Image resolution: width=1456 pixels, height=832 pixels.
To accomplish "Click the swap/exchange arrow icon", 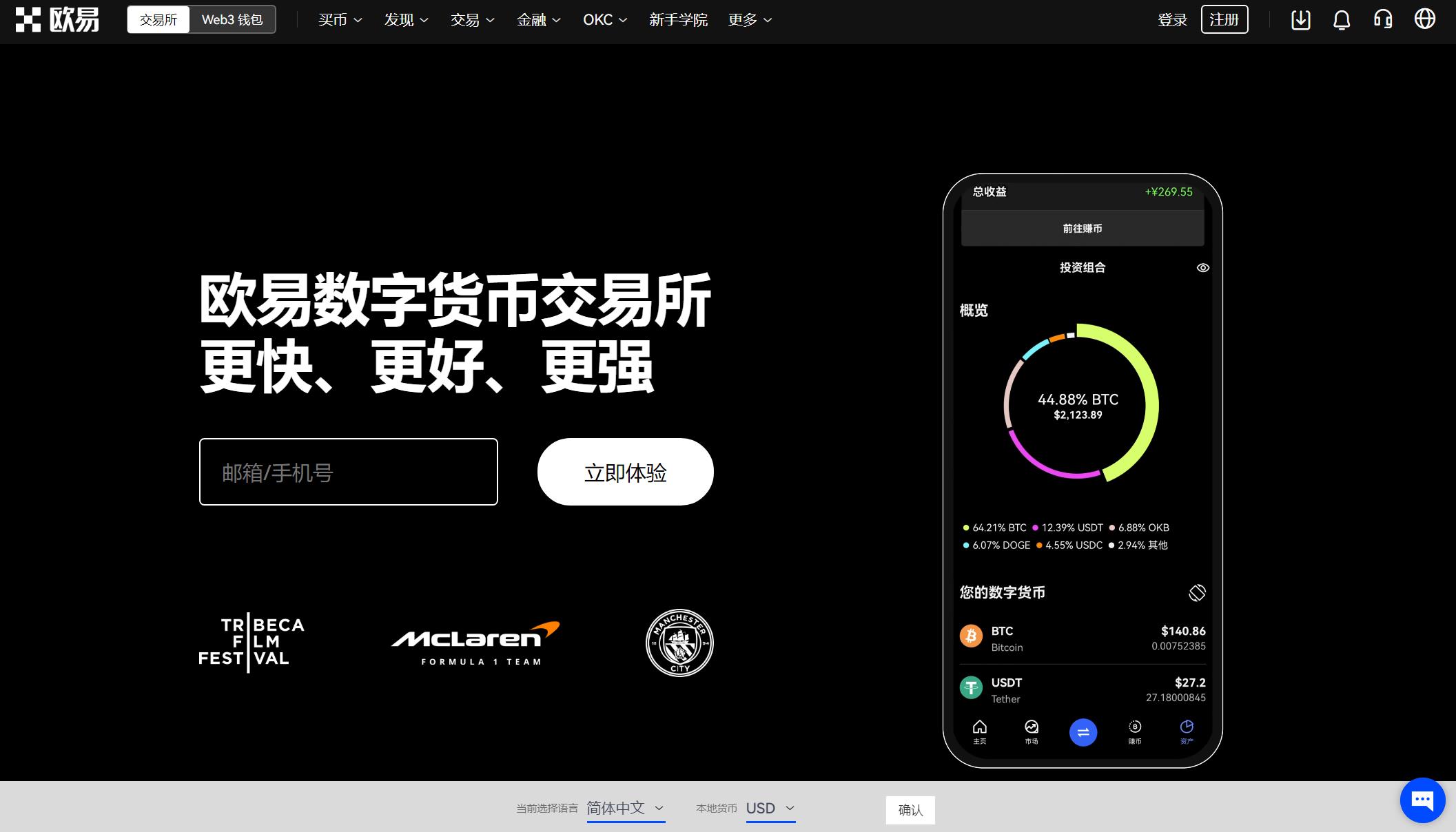I will click(x=1083, y=732).
